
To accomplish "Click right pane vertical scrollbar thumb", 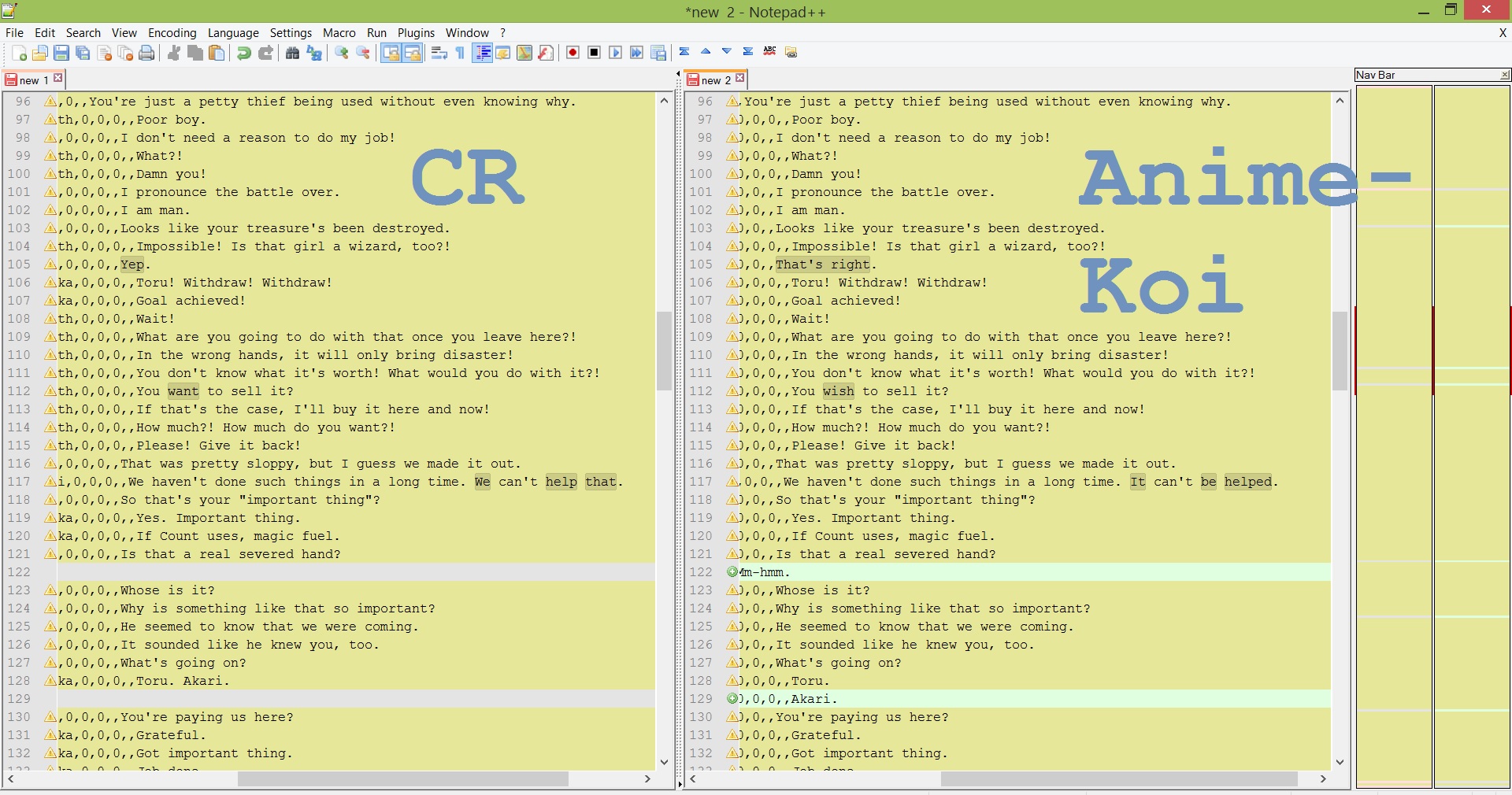I will point(1340,351).
